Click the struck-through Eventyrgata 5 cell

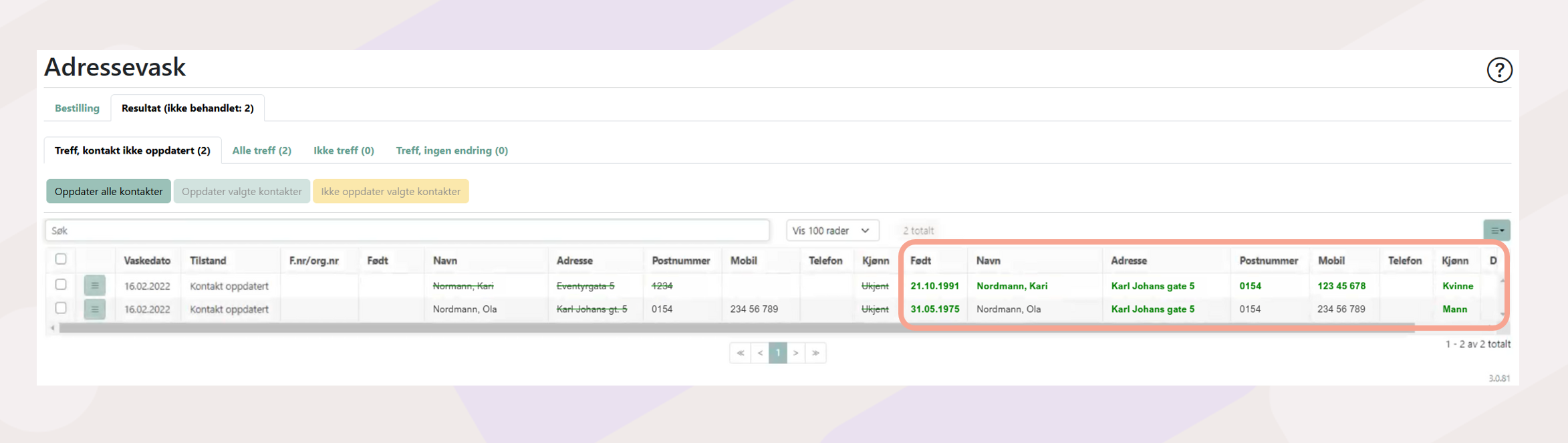tap(585, 286)
